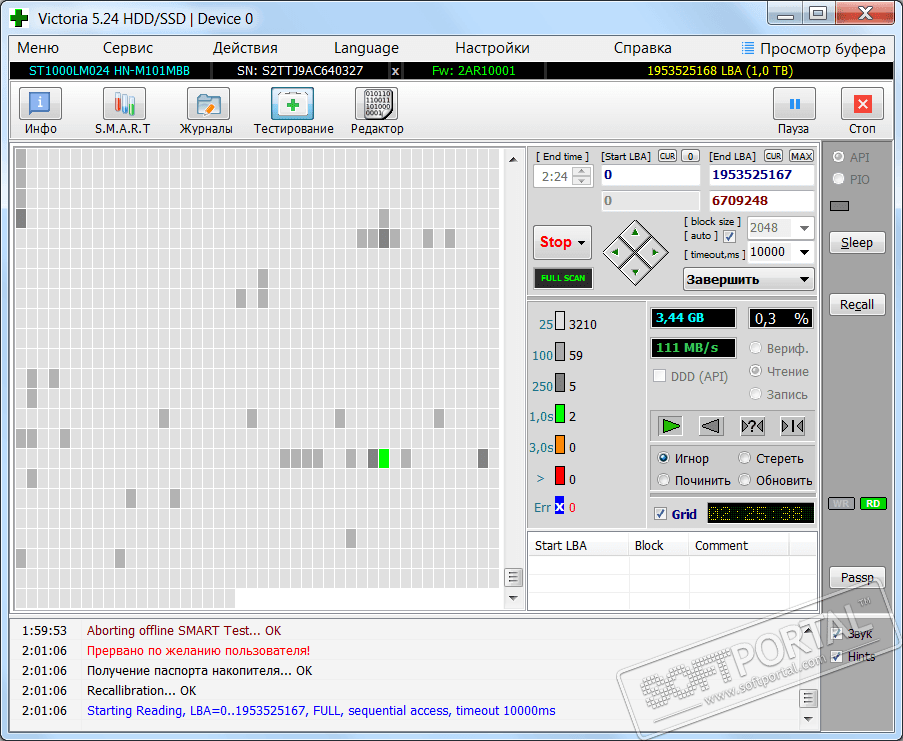Click the green Victoria cross title icon
Viewport: 903px width, 741px height.
[19, 18]
